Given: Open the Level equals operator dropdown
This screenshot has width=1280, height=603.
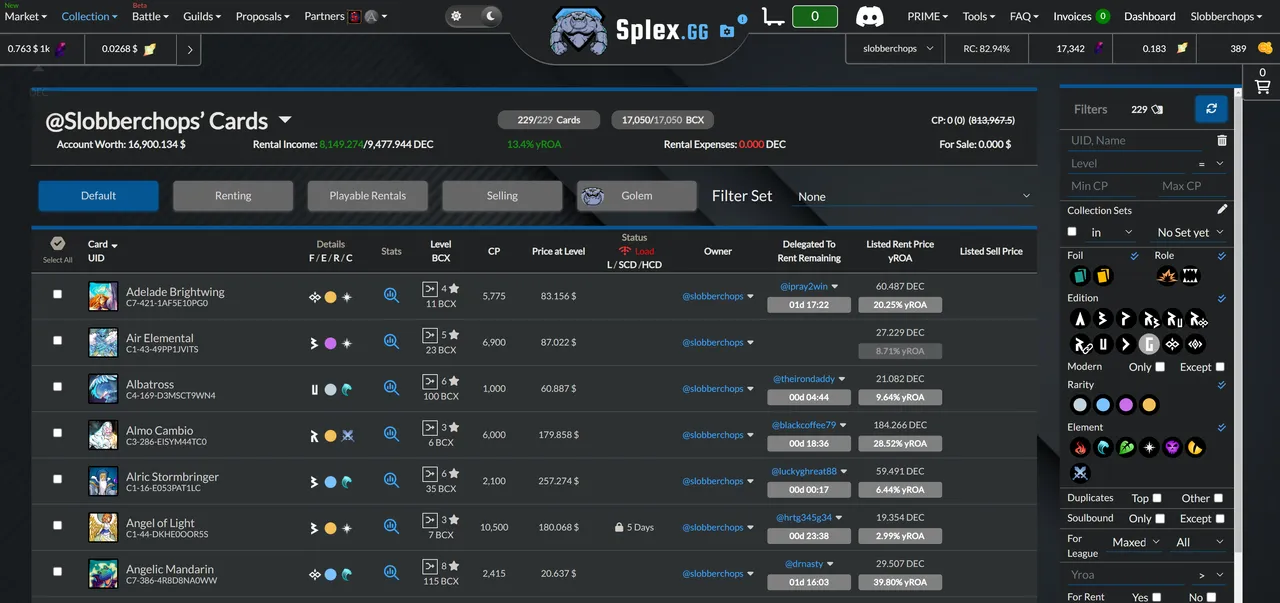Looking at the screenshot, I should coord(1211,163).
